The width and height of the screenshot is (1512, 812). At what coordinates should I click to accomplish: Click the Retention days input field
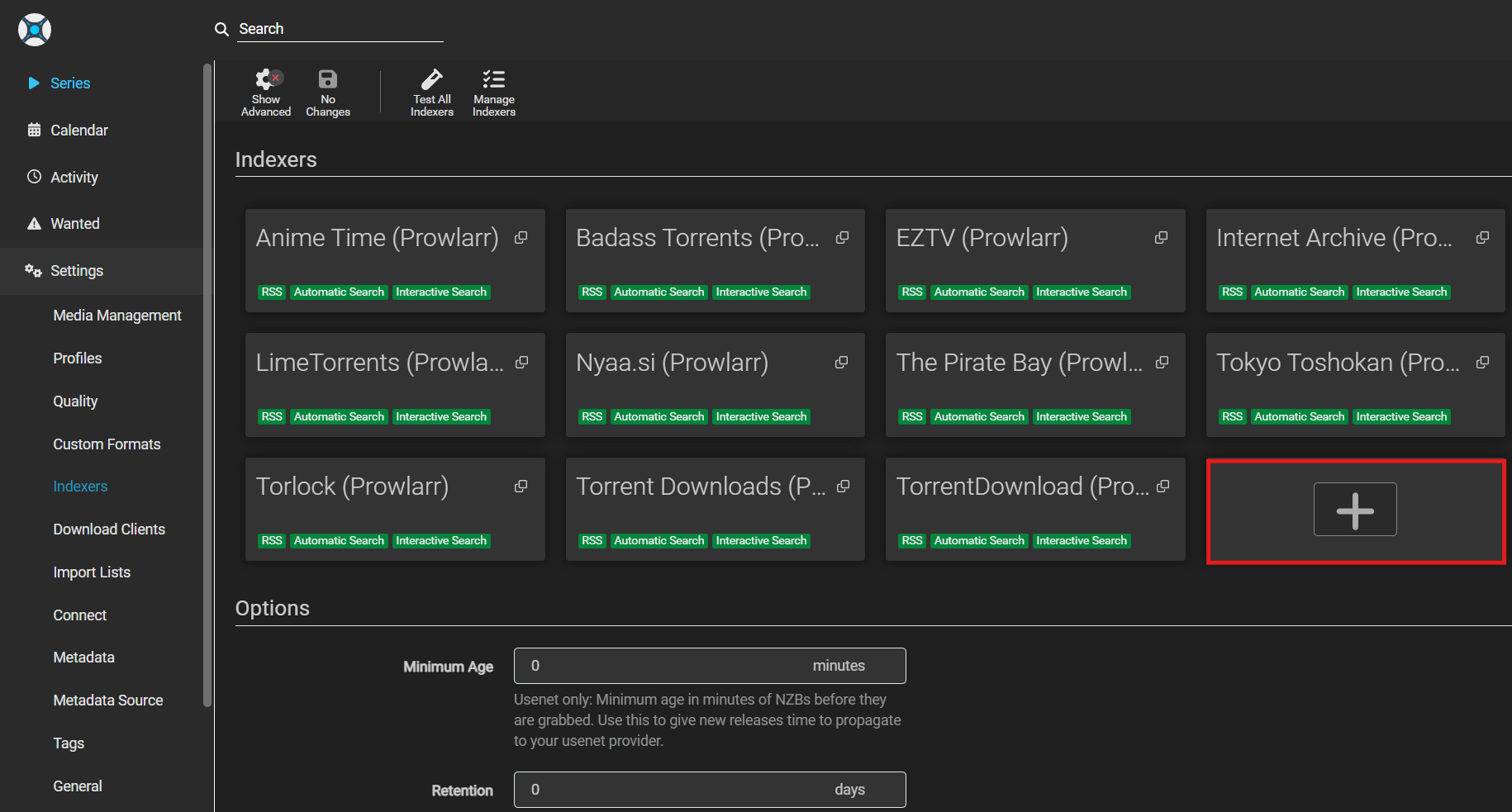[709, 790]
